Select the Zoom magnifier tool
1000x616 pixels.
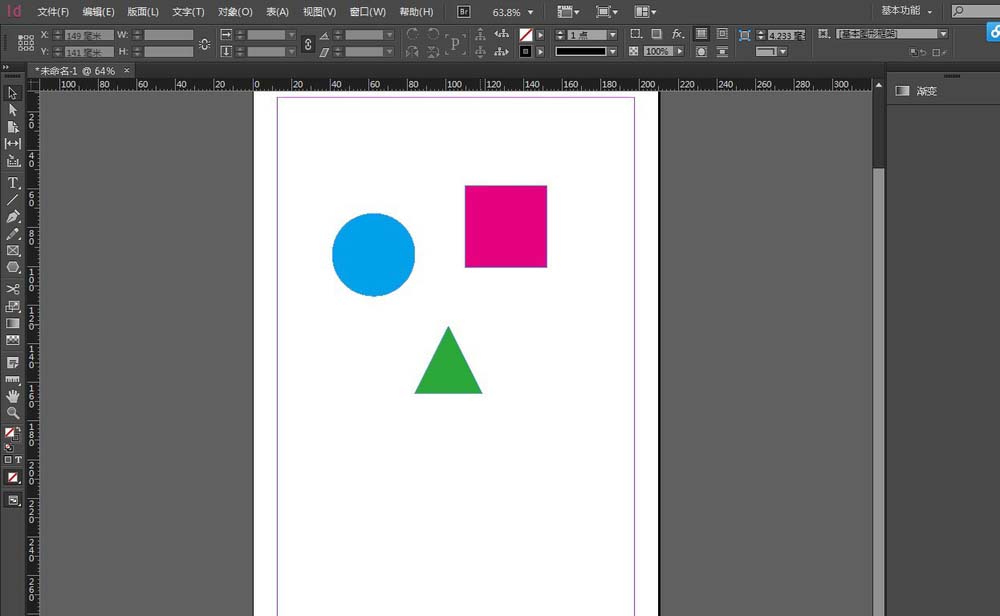[13, 413]
